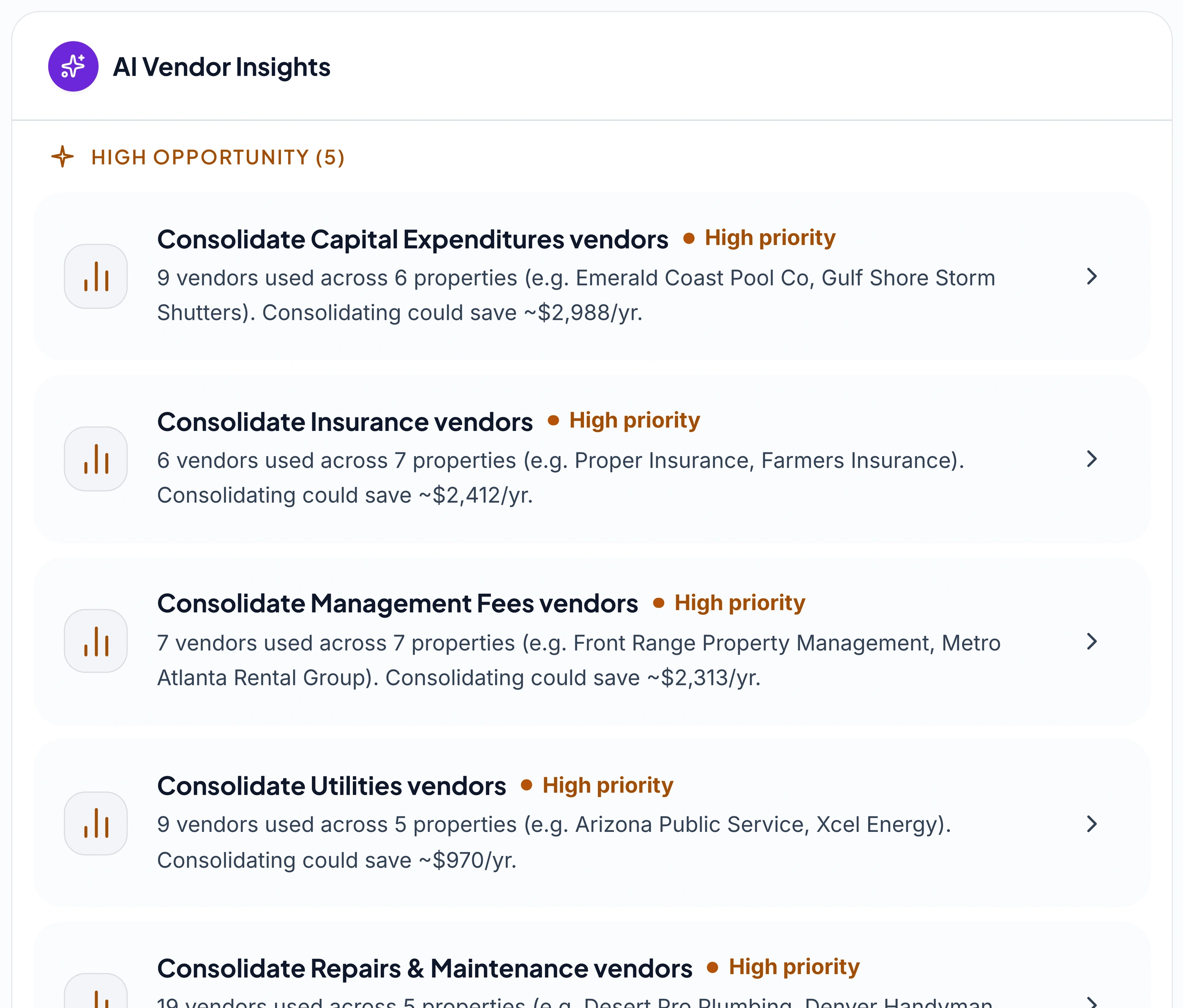Open Consolidate Repairs & Maintenance vendors title

tap(425, 969)
